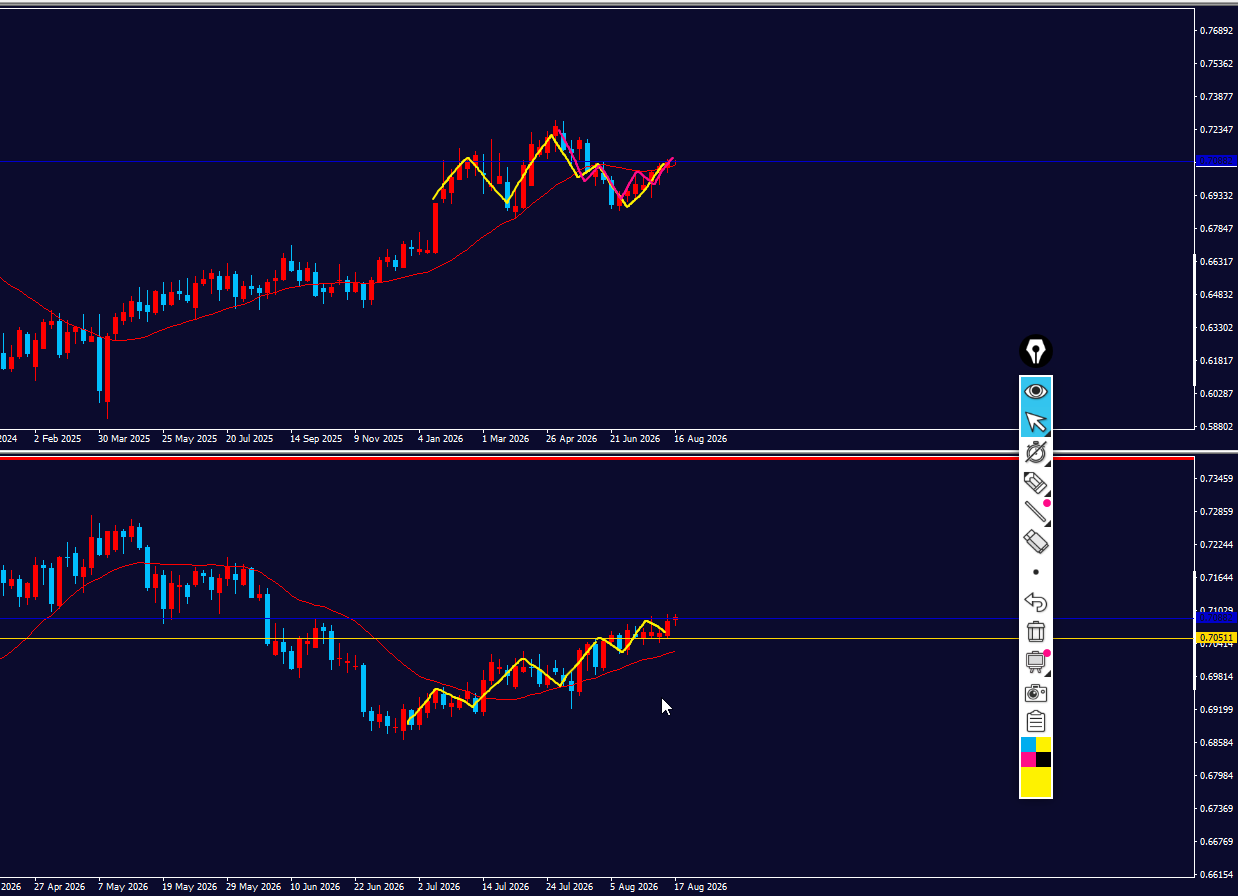
Task: Select the eraser tool
Action: [1036, 542]
